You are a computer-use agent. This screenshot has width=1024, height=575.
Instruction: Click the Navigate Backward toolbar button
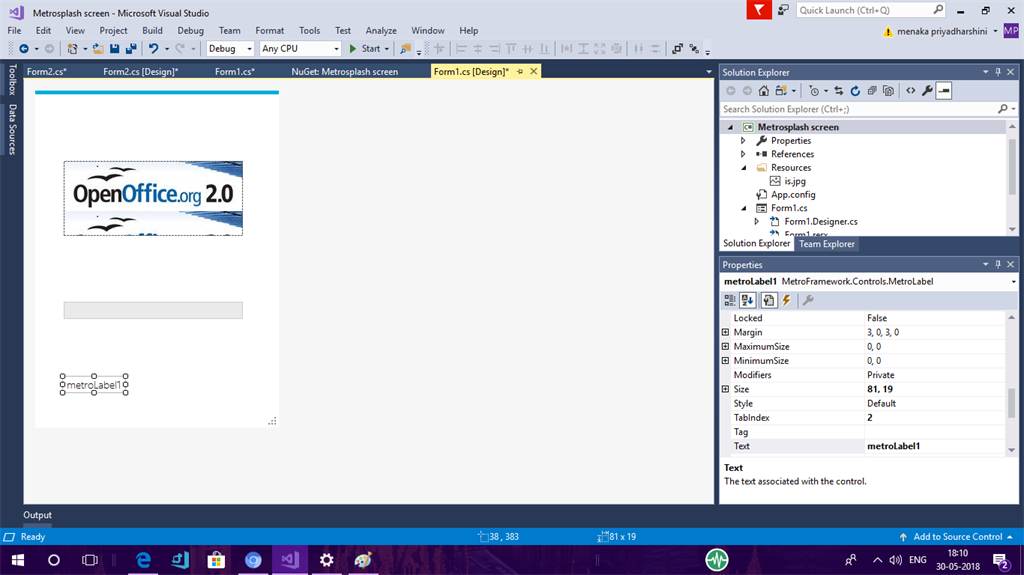point(24,48)
